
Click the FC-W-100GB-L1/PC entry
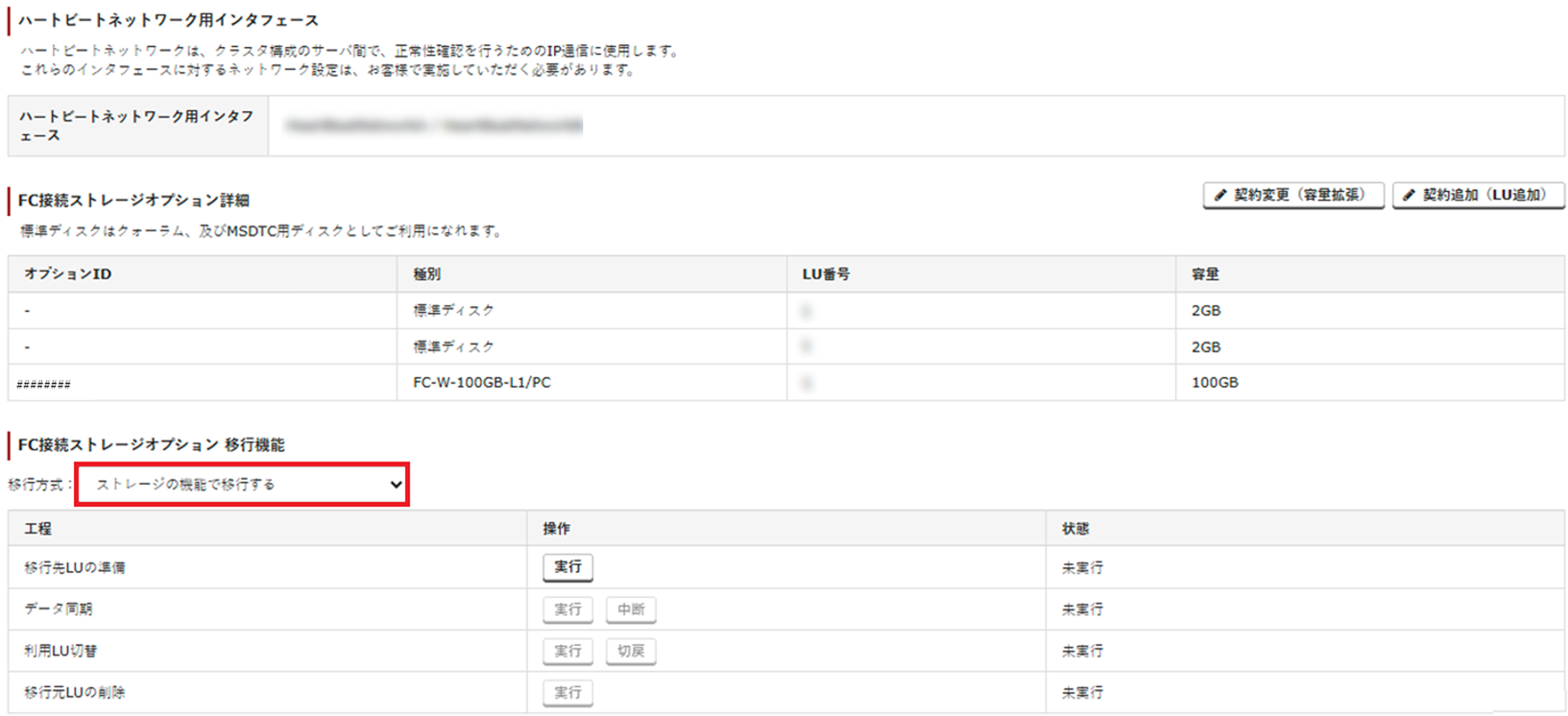pos(482,383)
